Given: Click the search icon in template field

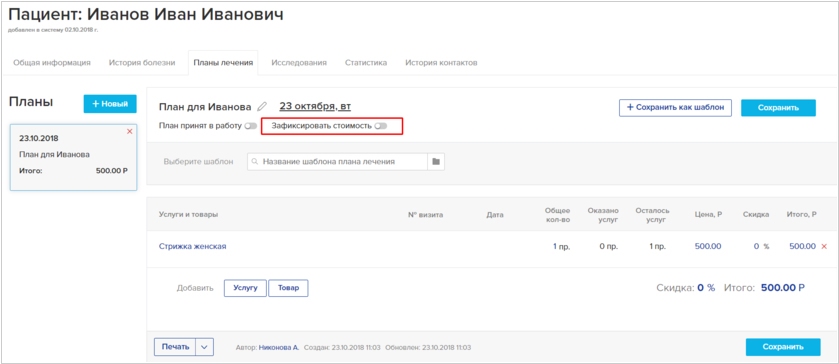Looking at the screenshot, I should (x=254, y=161).
